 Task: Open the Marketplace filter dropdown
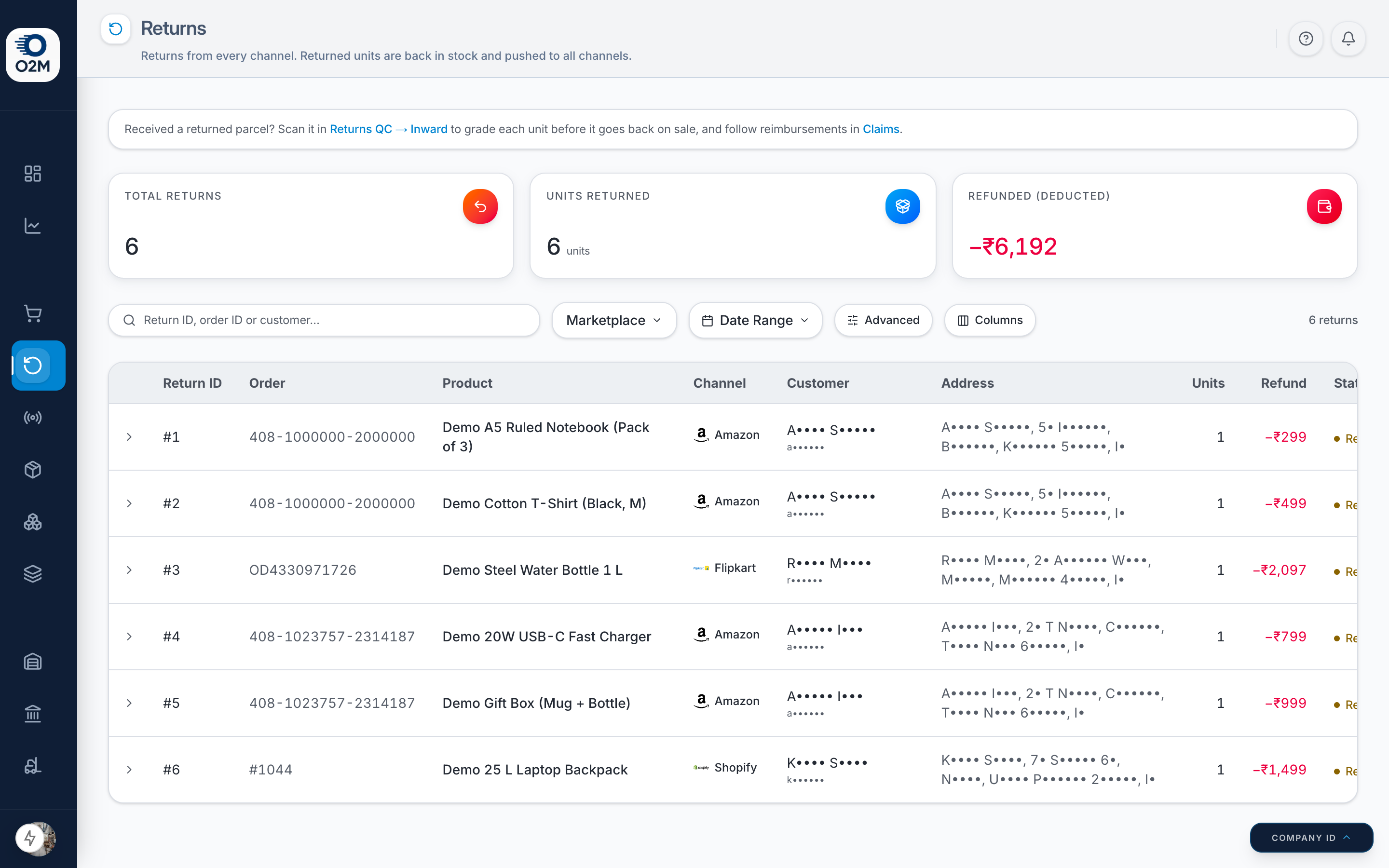614,320
